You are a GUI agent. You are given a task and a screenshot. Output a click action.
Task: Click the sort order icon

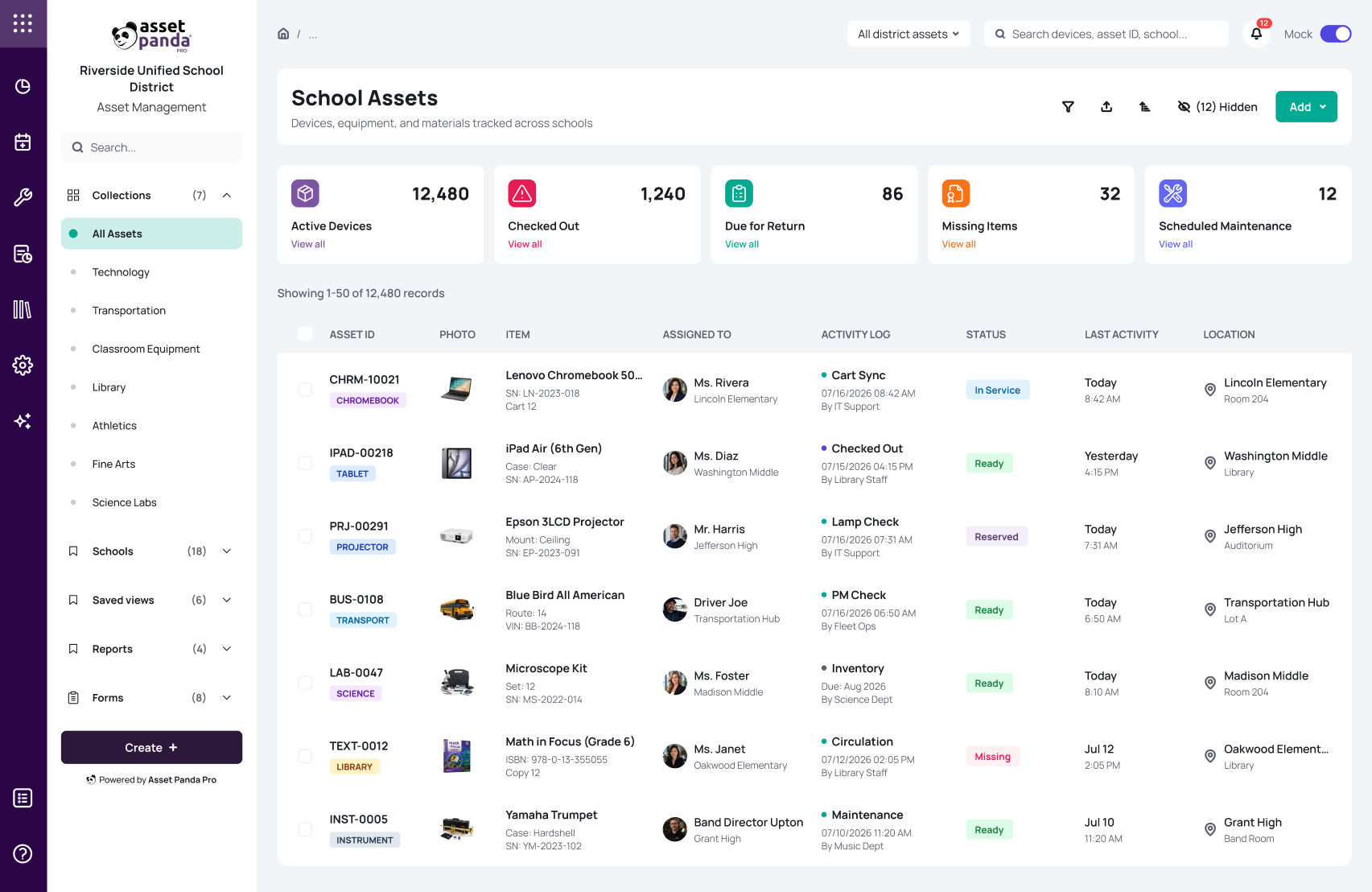click(x=1144, y=107)
